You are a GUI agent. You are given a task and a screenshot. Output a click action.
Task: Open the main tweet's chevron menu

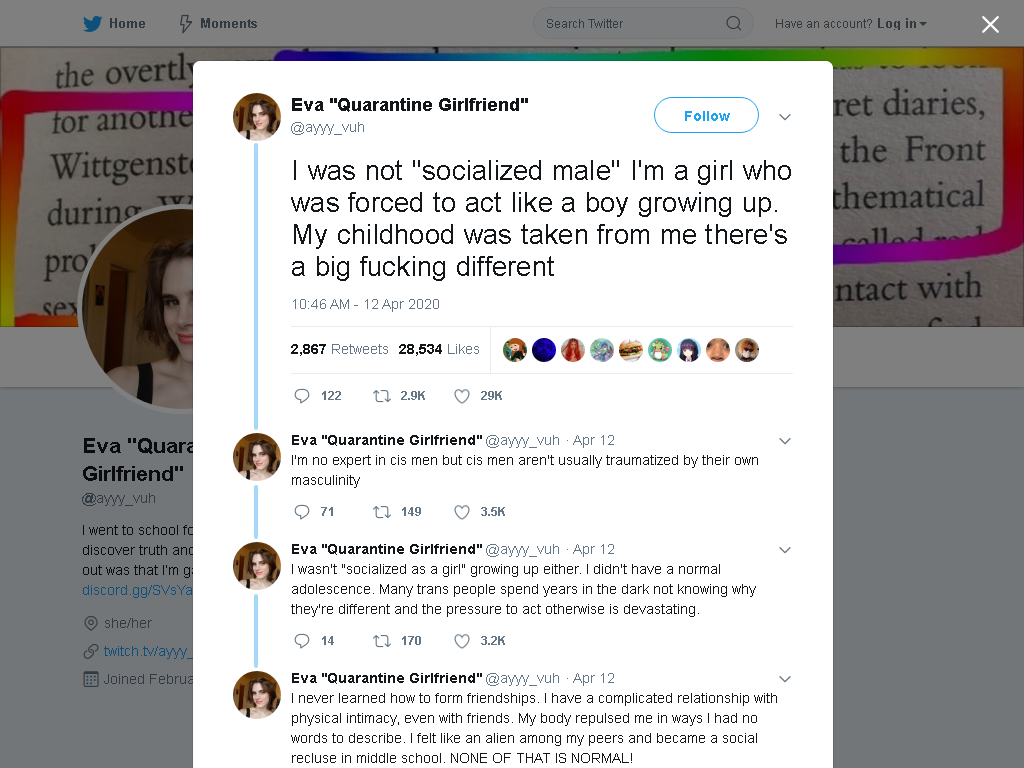pos(785,117)
